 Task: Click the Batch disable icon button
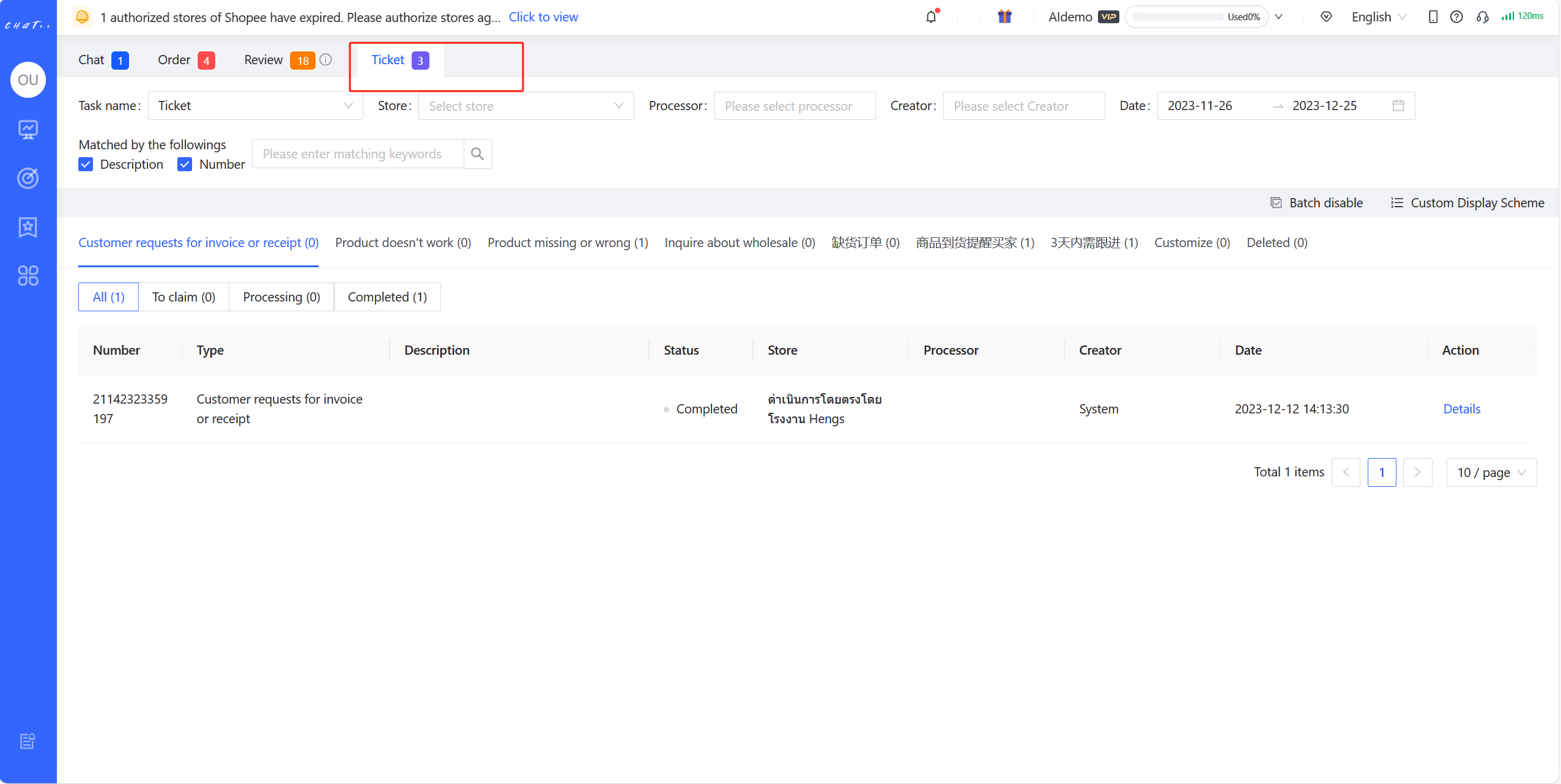(1317, 203)
